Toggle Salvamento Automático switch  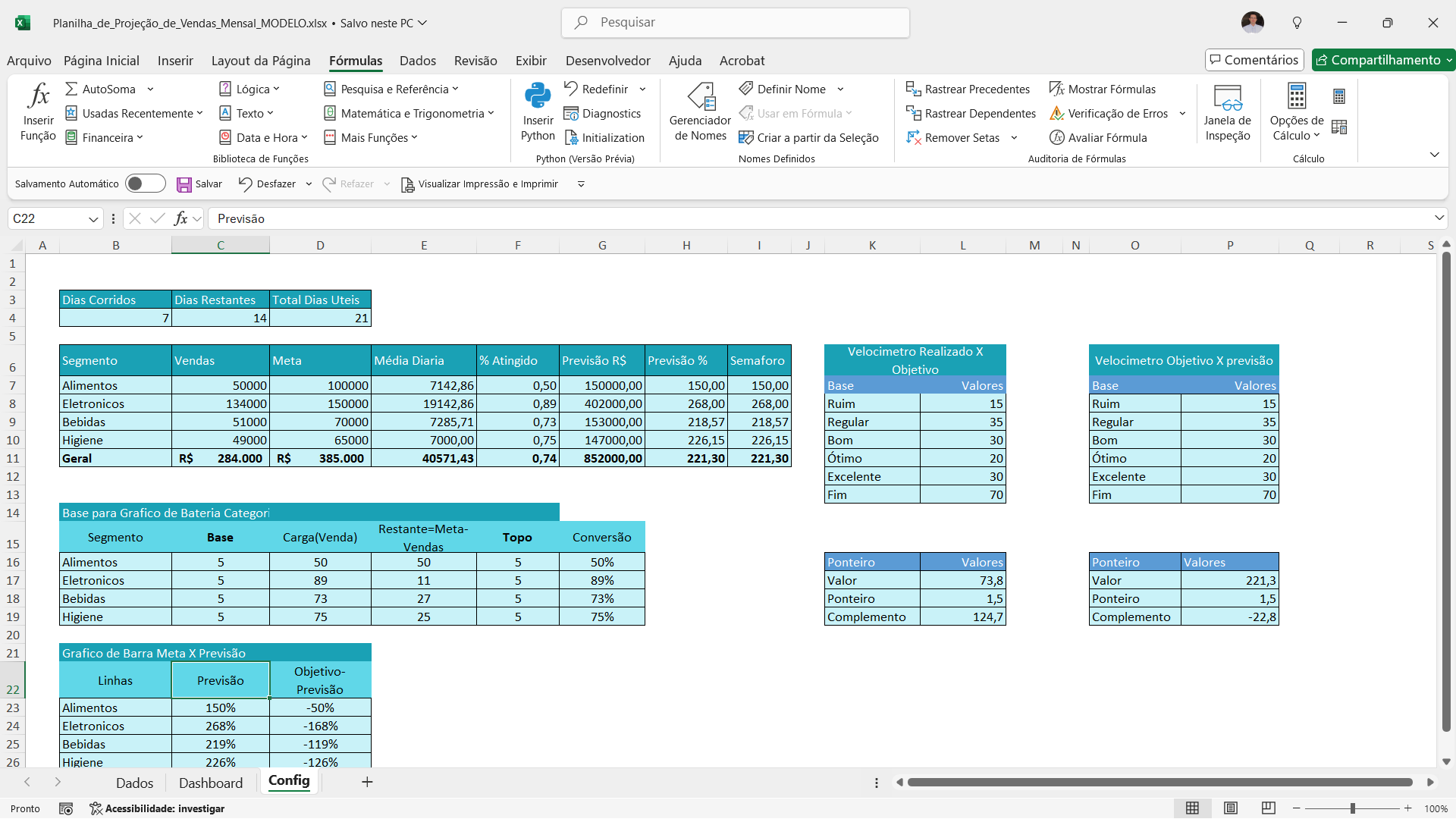tap(145, 184)
